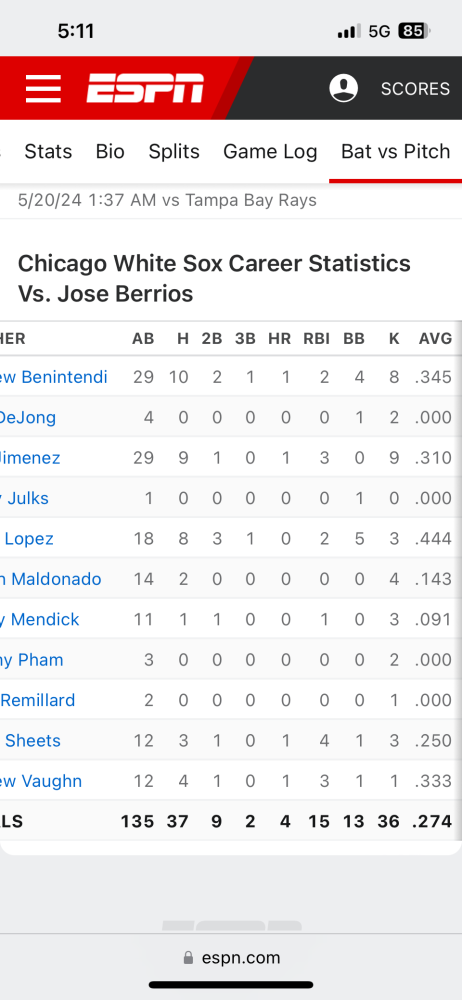Screen dimensions: 462x1000
Task: Select the Game Log tab
Action: point(270,151)
